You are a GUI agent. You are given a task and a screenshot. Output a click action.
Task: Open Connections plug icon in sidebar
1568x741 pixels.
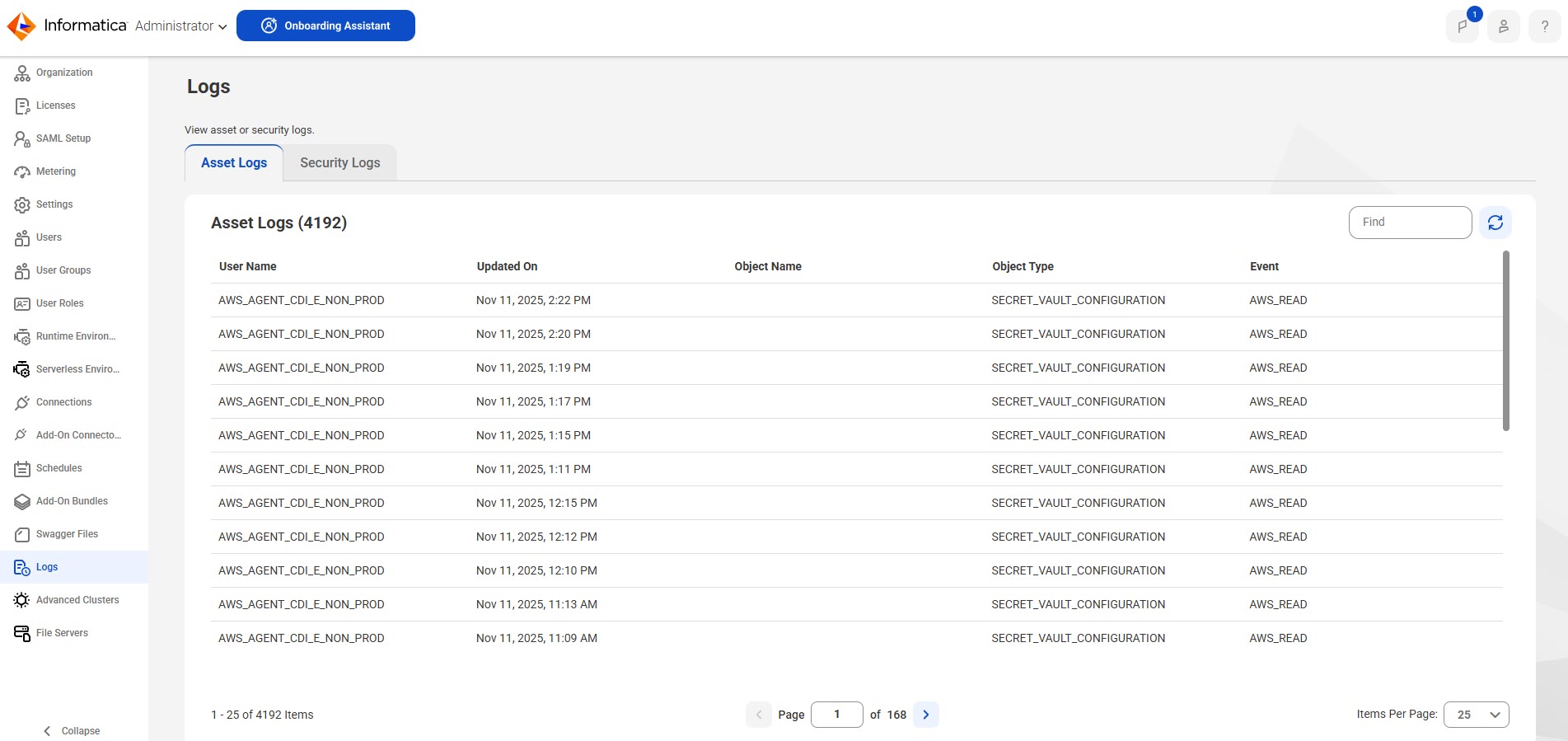(x=22, y=402)
